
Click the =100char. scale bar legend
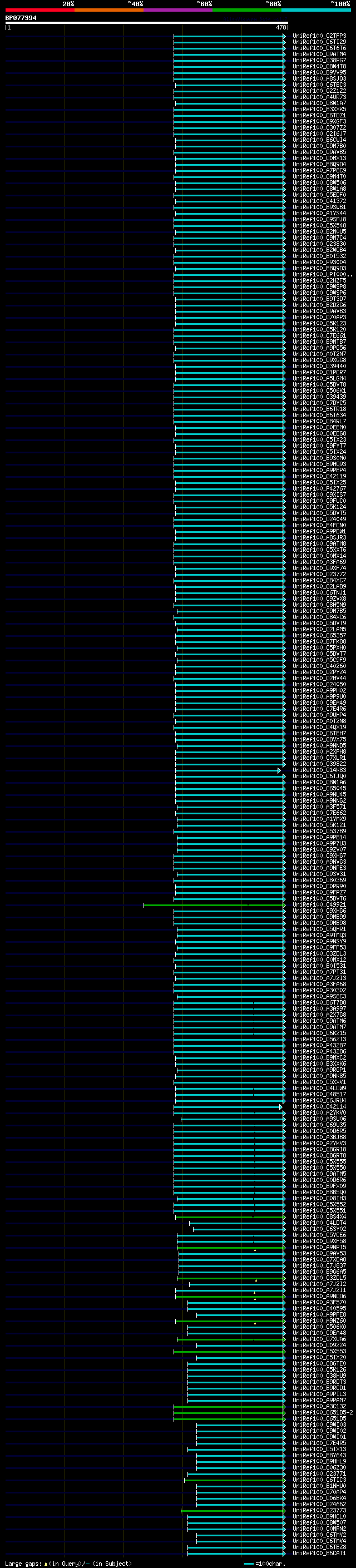pos(265,1563)
